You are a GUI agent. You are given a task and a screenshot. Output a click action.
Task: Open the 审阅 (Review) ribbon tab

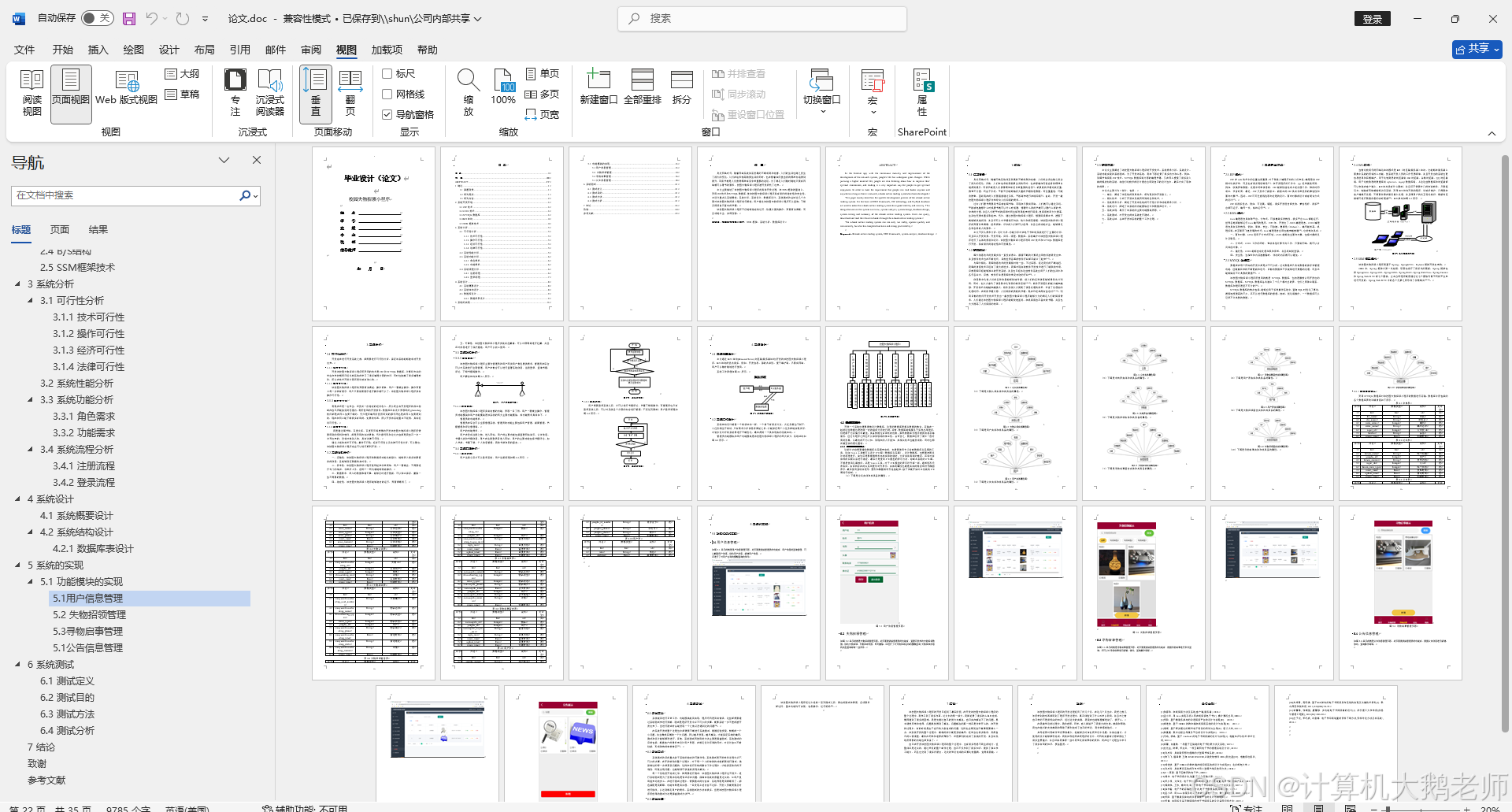coord(311,50)
